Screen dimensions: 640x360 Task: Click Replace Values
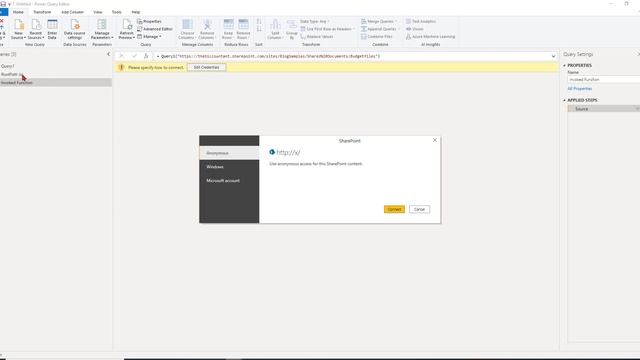pyautogui.click(x=317, y=37)
